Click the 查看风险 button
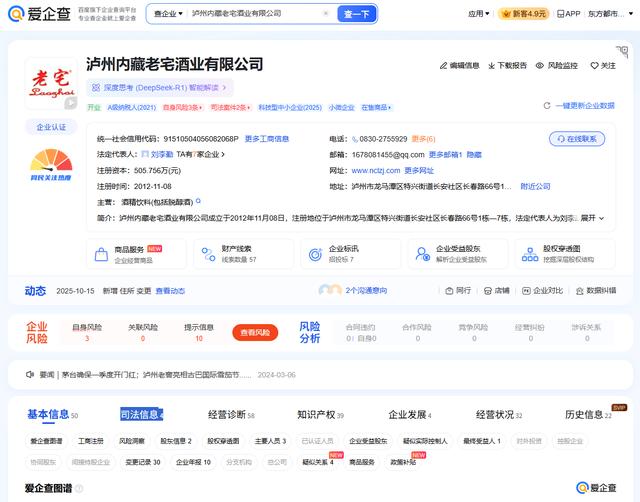This screenshot has width=640, height=502. click(255, 332)
